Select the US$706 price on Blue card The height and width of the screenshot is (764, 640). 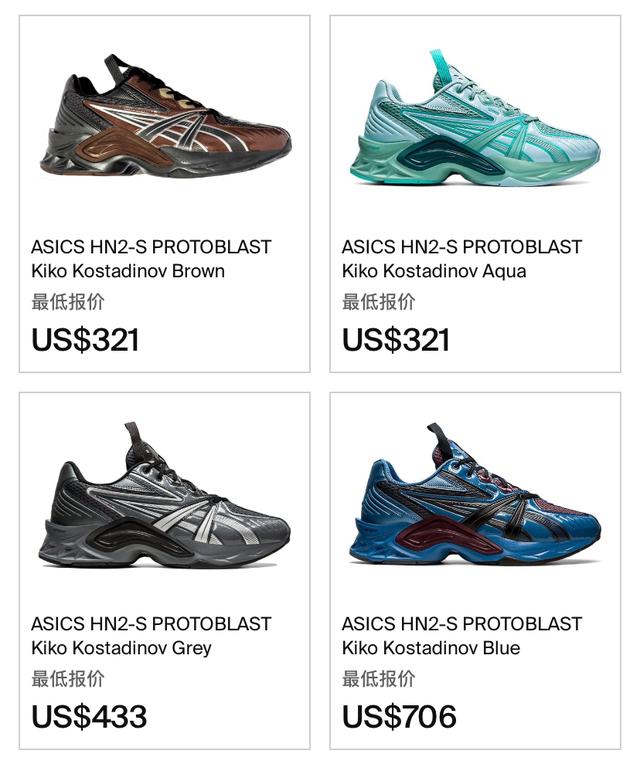point(399,716)
